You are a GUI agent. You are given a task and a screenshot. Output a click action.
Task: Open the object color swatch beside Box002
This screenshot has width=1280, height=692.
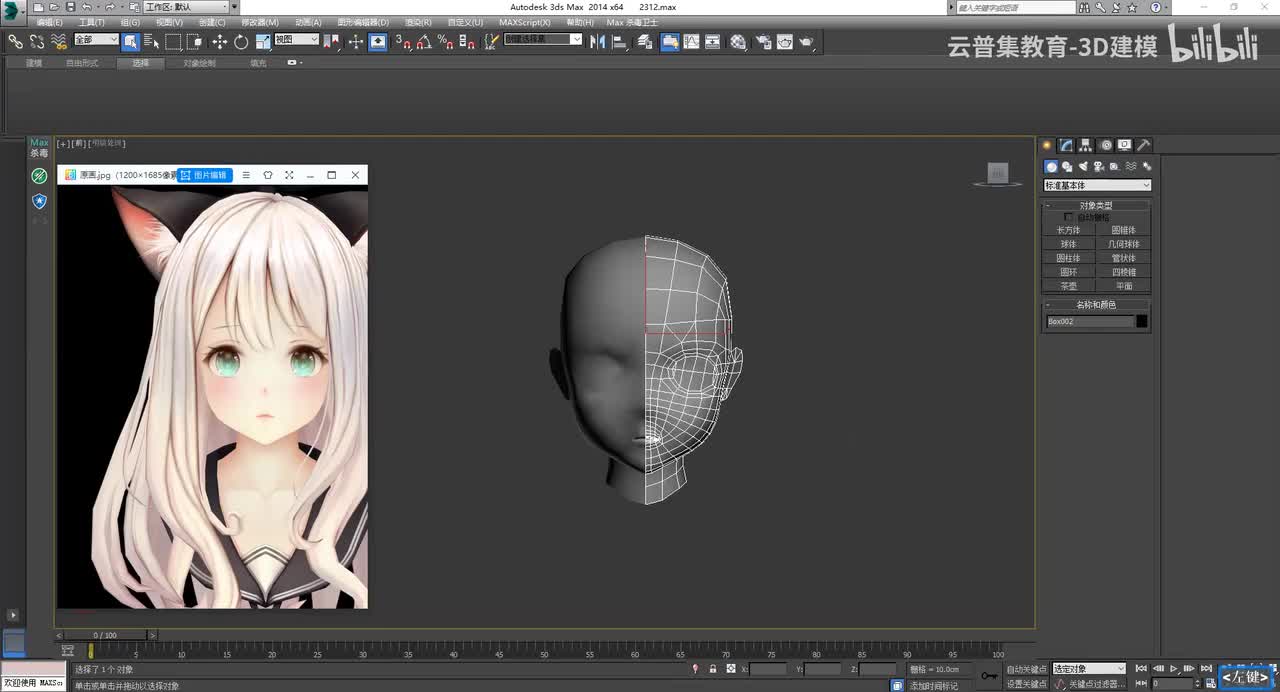[1142, 322]
